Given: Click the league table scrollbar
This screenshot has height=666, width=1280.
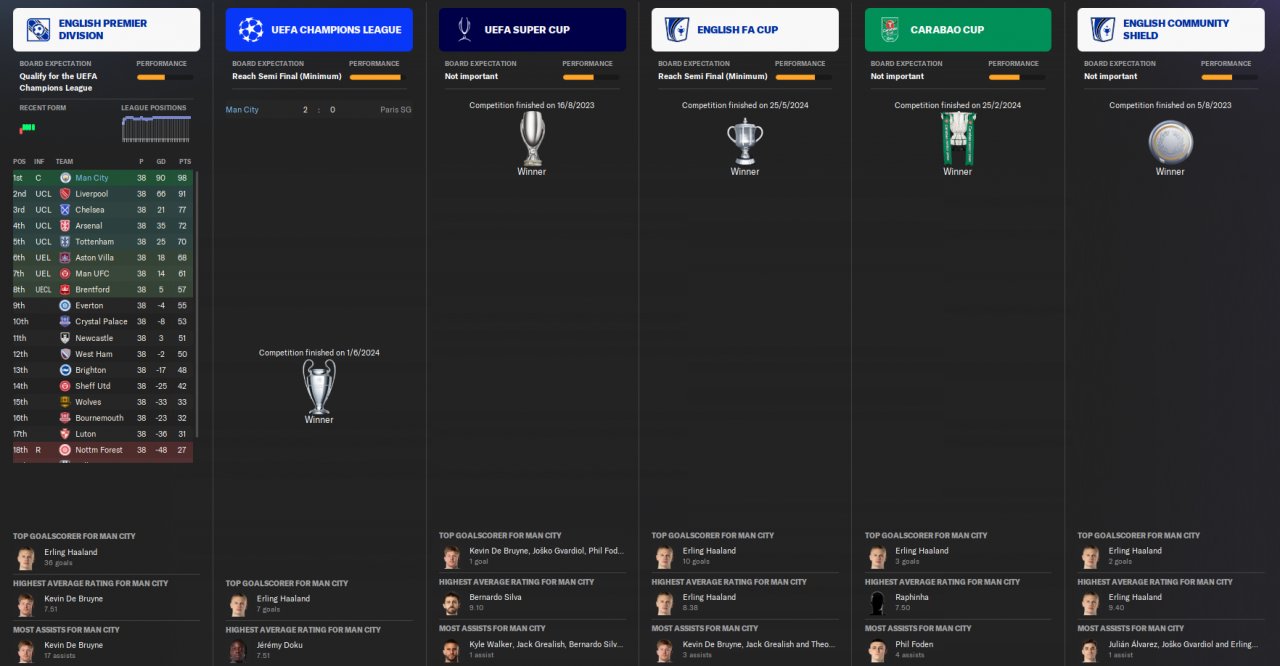Looking at the screenshot, I should [197, 304].
